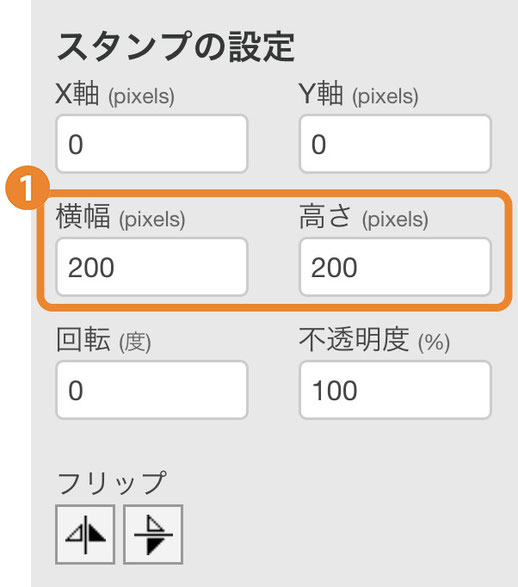Viewport: 518px width, 587px height.
Task: Click the 回転 label text
Action: click(83, 339)
